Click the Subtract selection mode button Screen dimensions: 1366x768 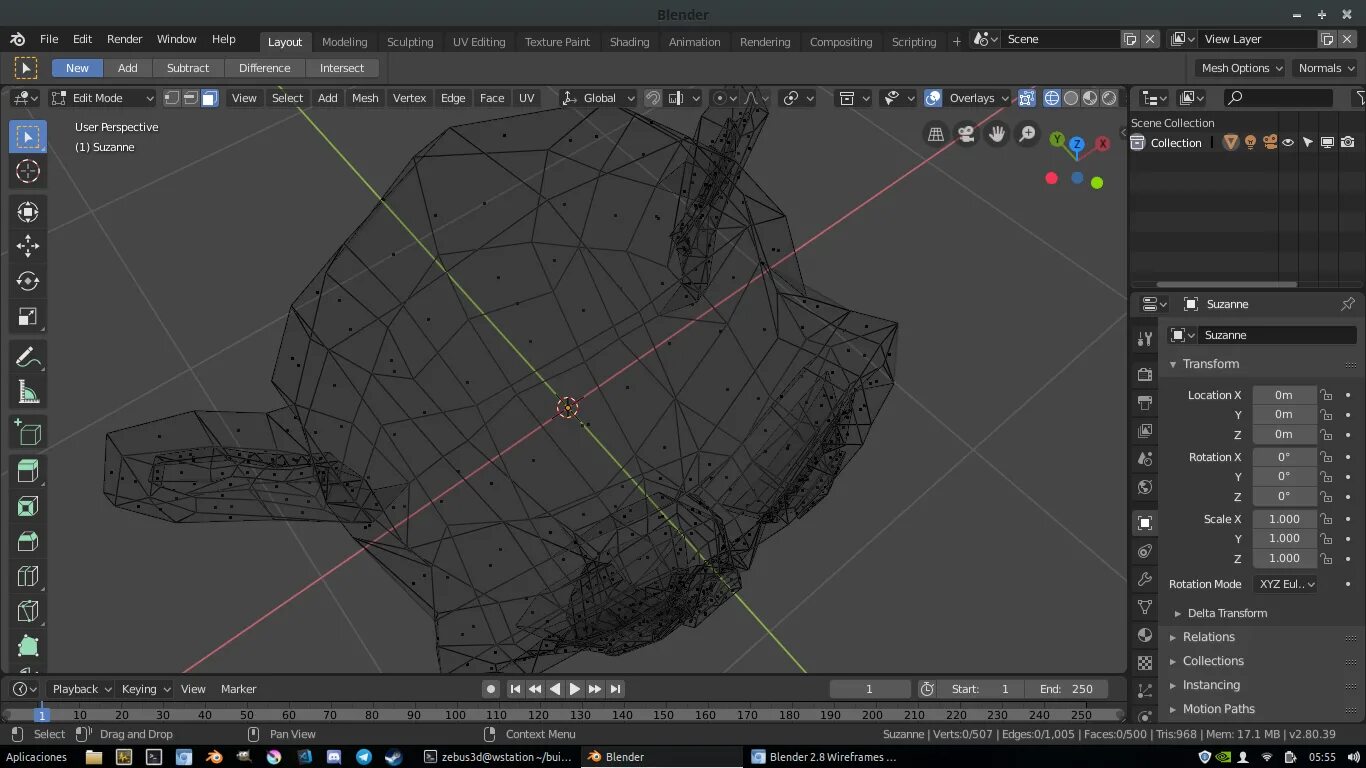click(x=188, y=68)
